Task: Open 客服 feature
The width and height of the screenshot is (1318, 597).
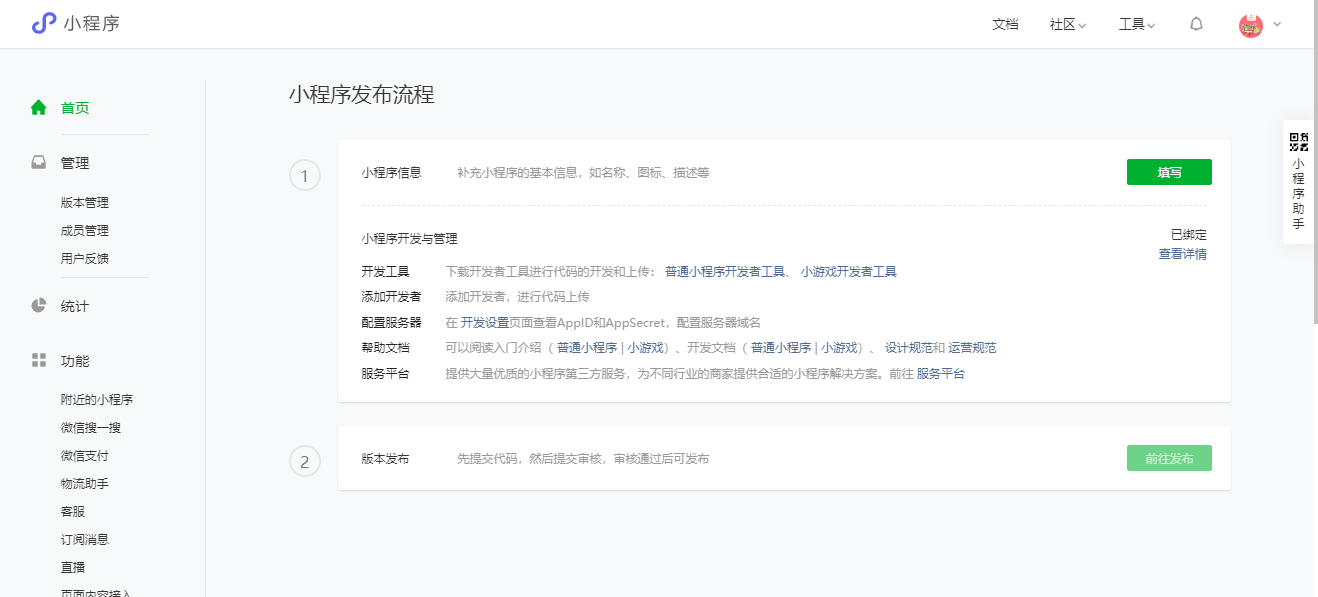Action: [x=73, y=511]
